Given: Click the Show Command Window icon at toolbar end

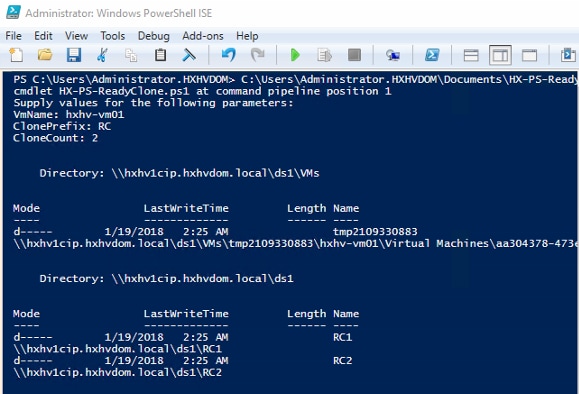Looking at the screenshot, I should 568,55.
